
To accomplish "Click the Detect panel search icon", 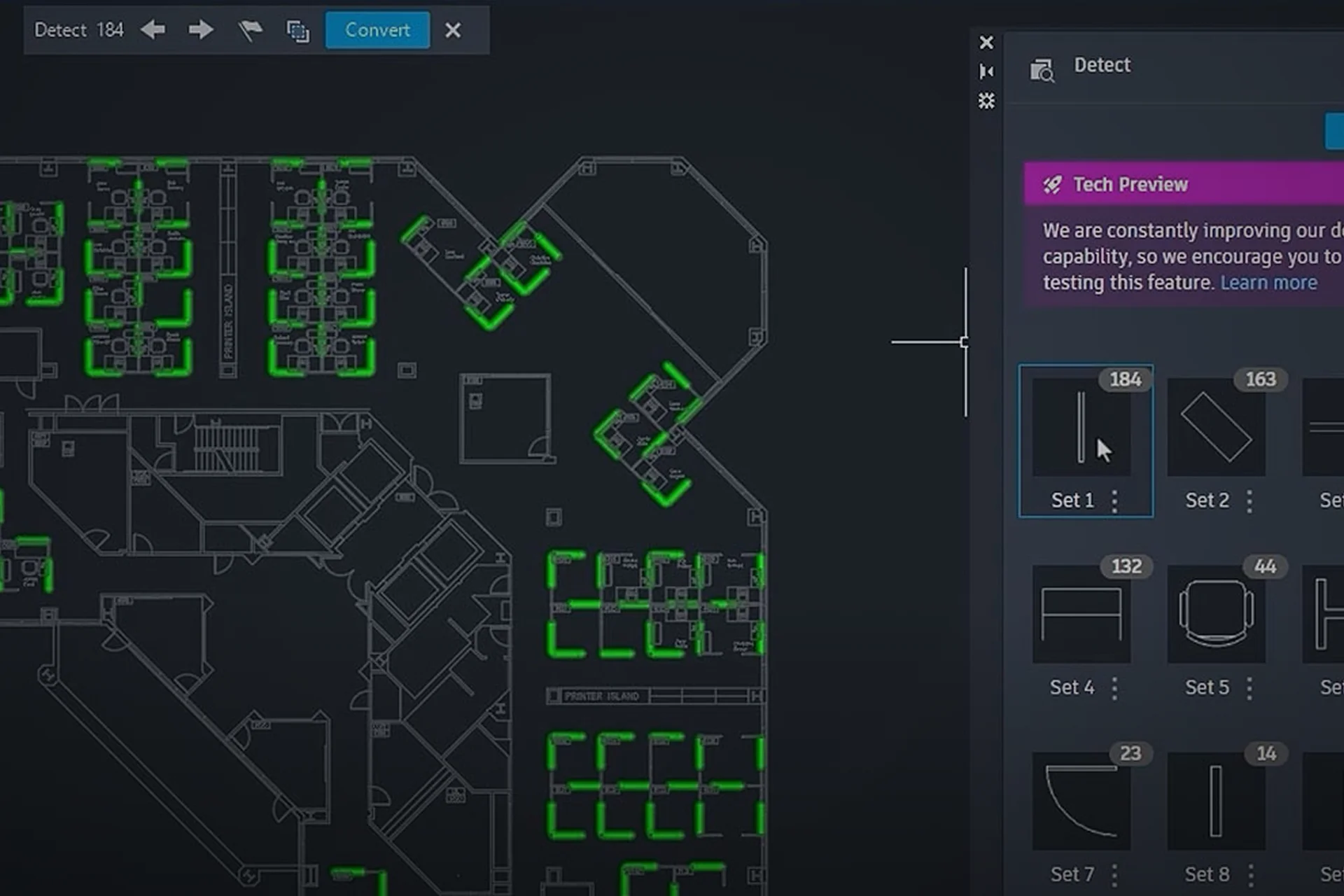I will point(1042,70).
